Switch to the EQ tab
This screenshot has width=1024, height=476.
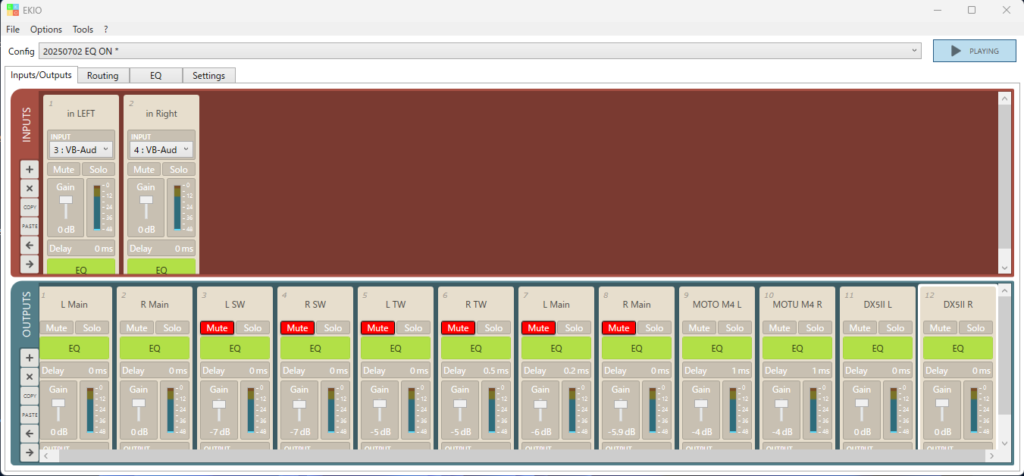155,76
